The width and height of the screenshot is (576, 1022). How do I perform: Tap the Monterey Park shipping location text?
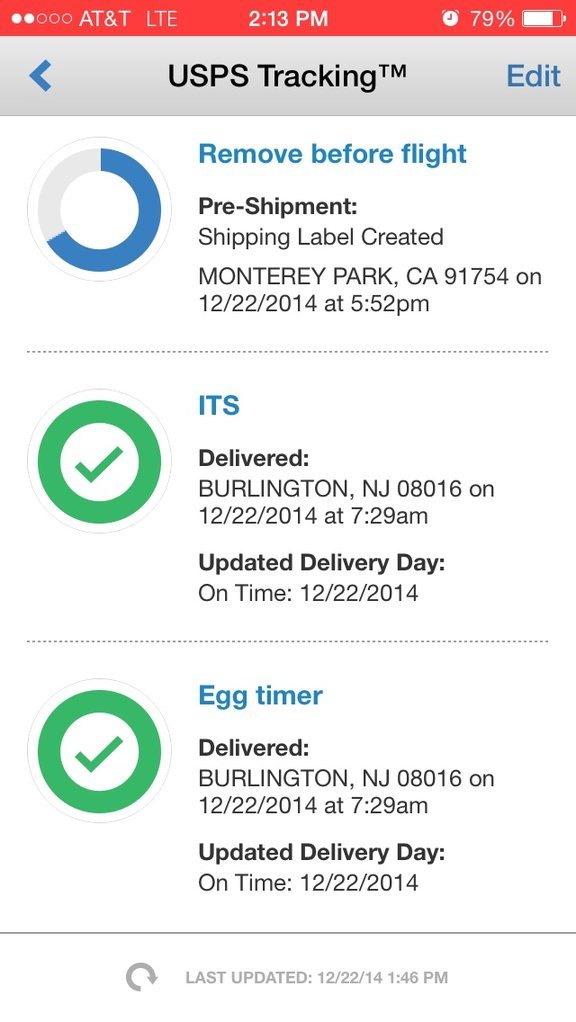pyautogui.click(x=369, y=290)
